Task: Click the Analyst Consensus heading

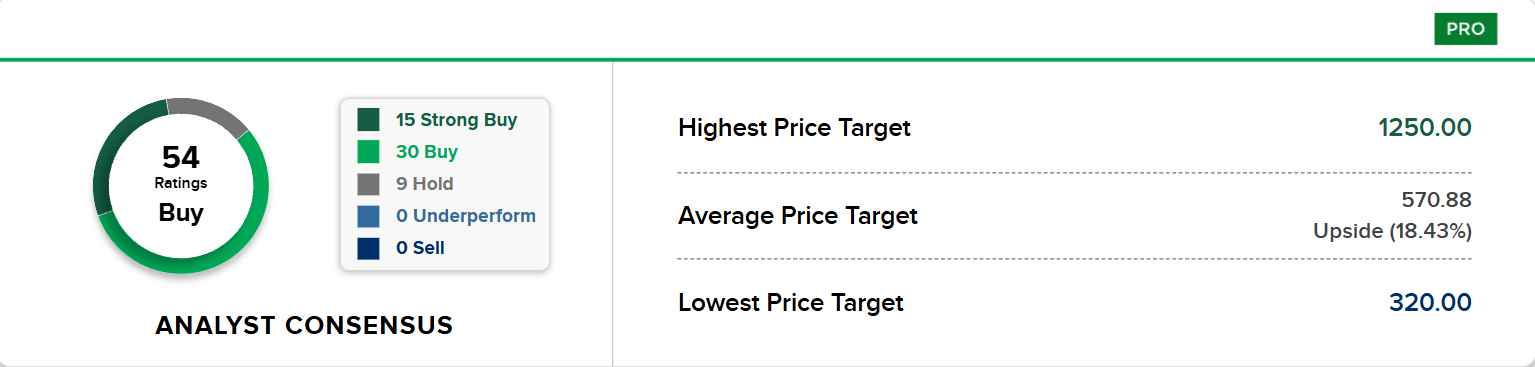Action: click(304, 325)
